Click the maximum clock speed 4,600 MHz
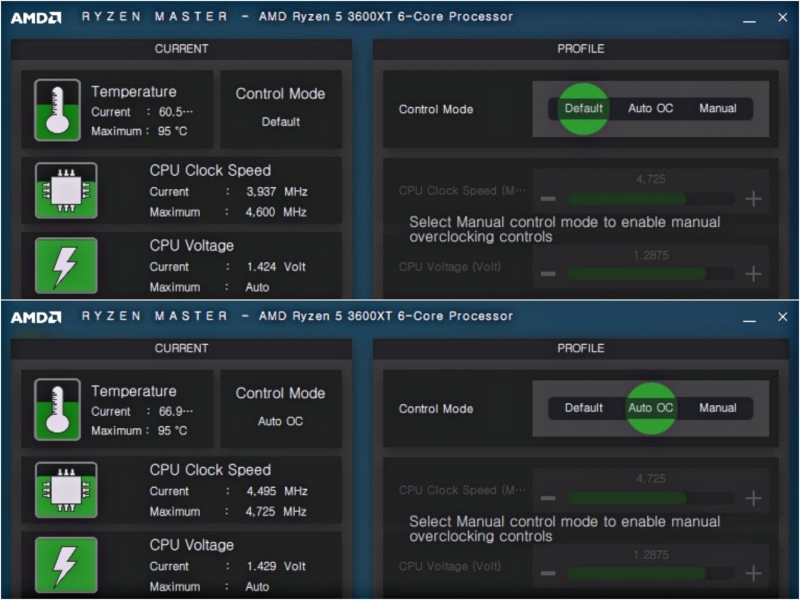The height and width of the screenshot is (600, 800). click(x=276, y=212)
